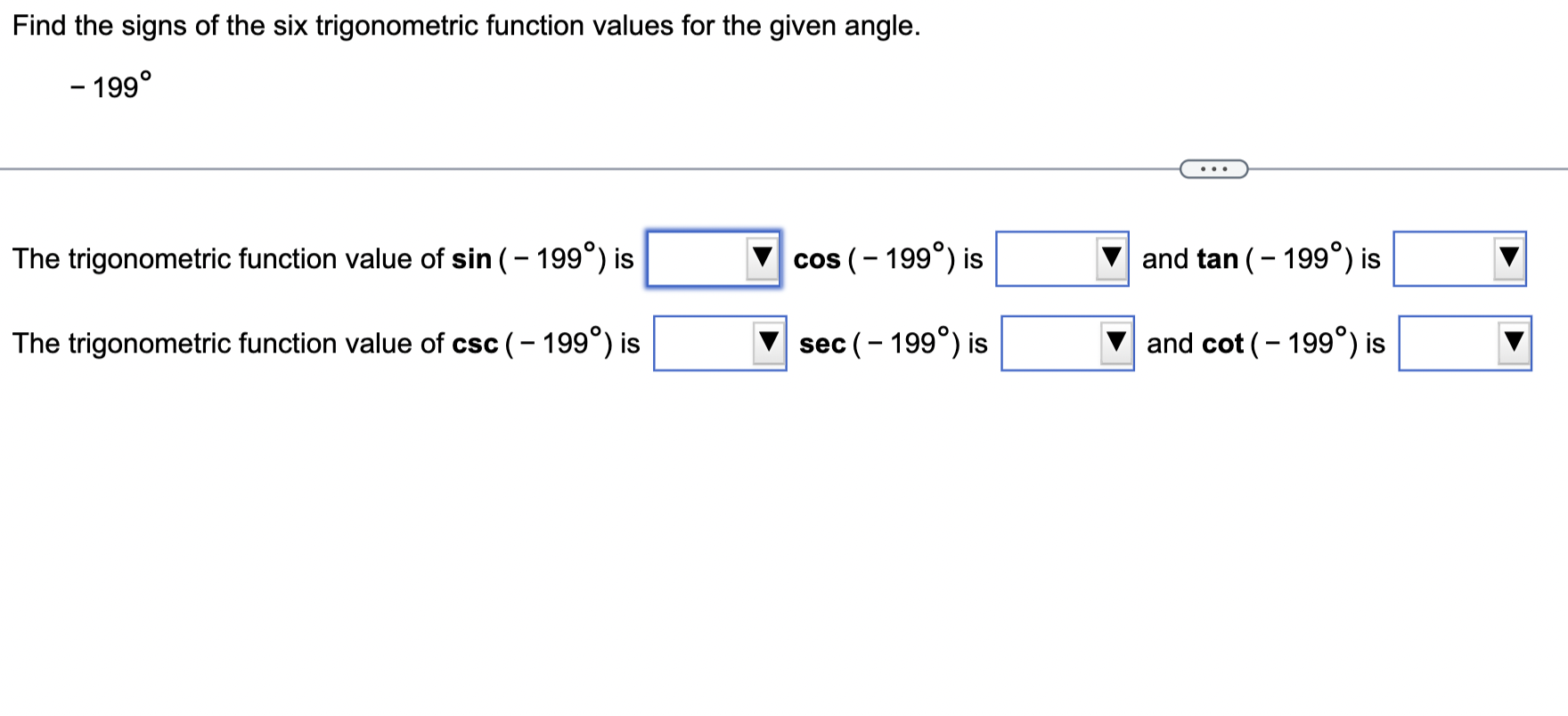Click the cos(−199°) answer selection box
The height and width of the screenshot is (716, 1568).
[1060, 257]
